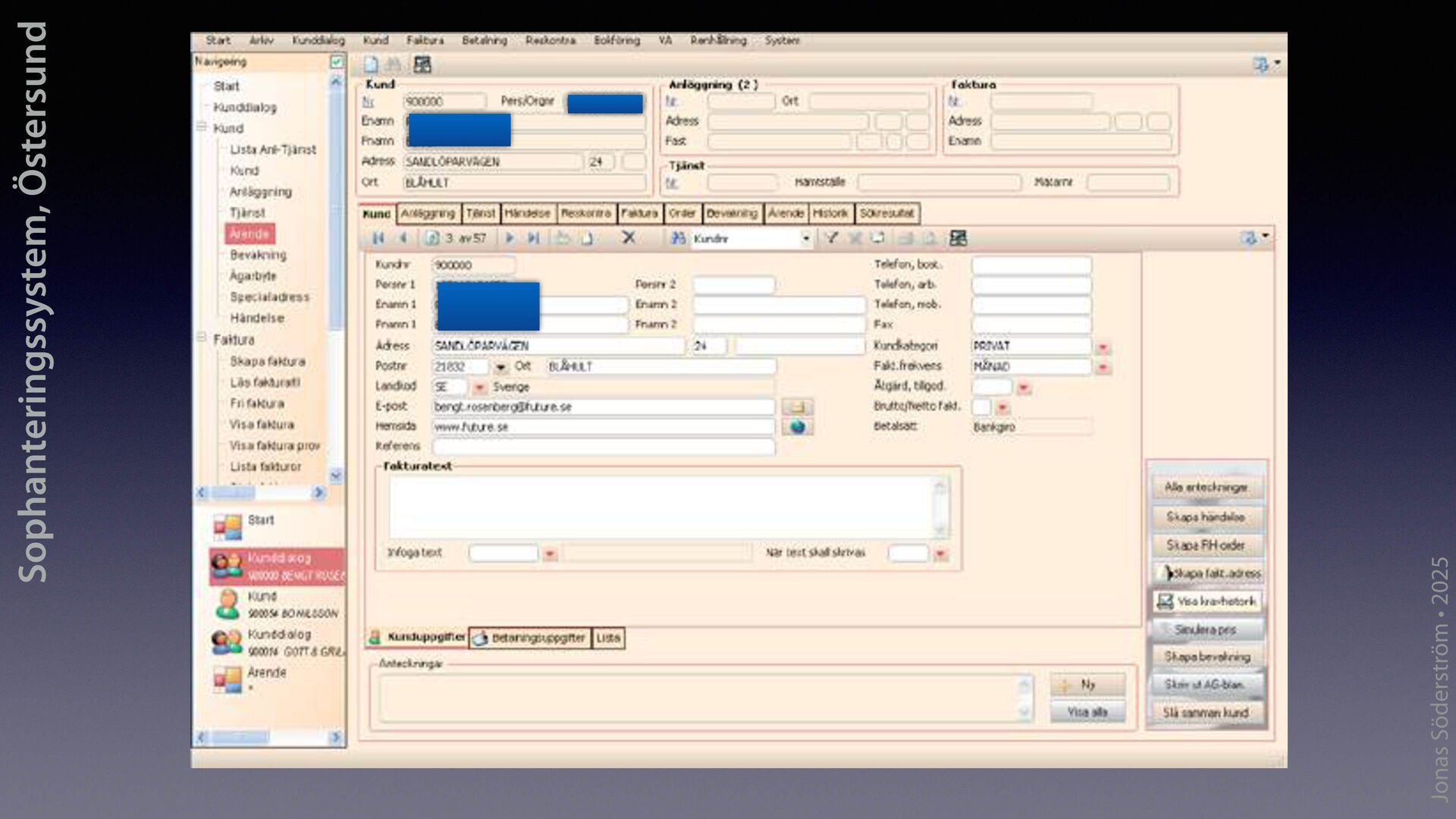Toggle the Navigering panel checkbox
1456x819 pixels.
pos(337,61)
